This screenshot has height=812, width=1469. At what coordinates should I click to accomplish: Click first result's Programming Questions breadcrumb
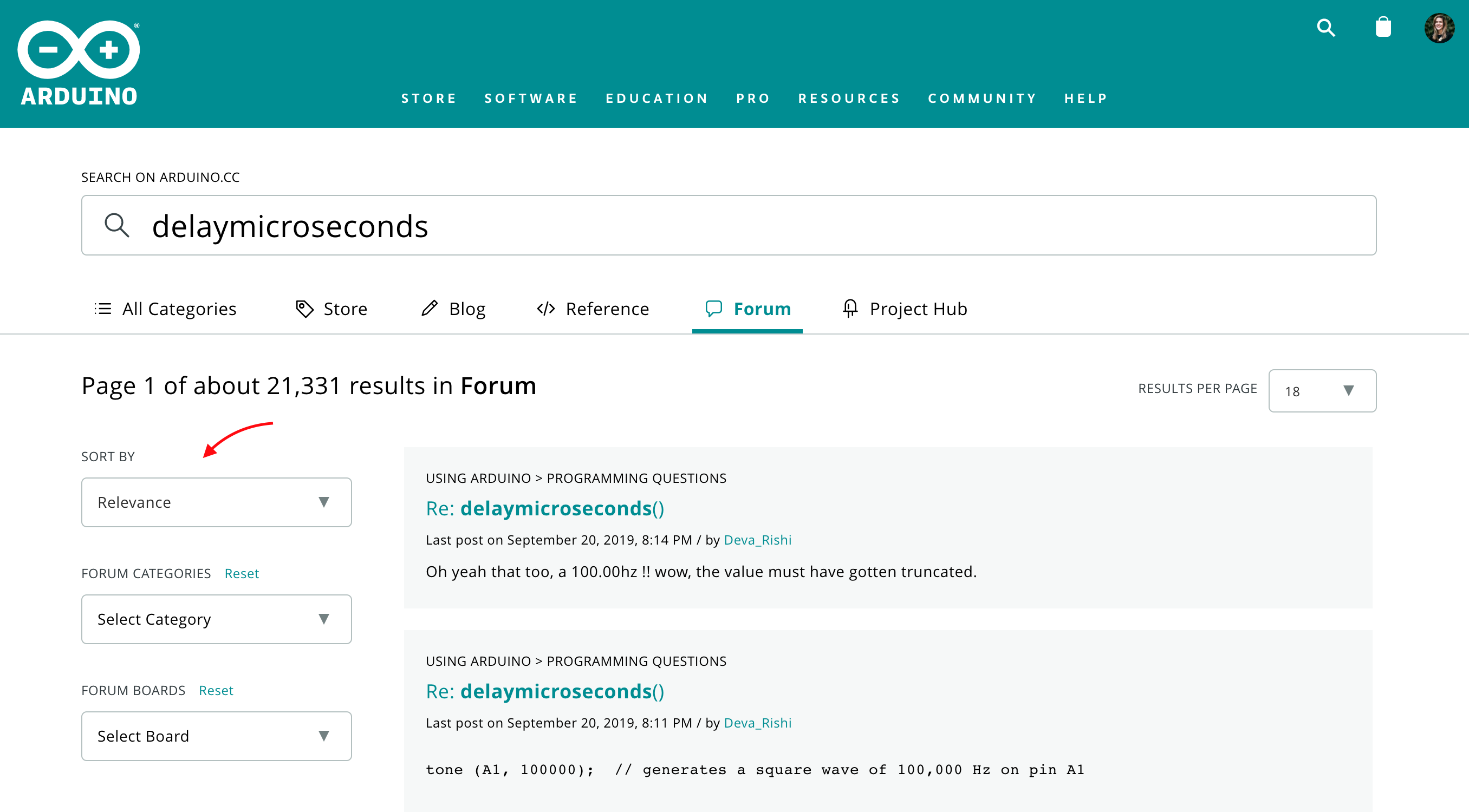point(636,478)
